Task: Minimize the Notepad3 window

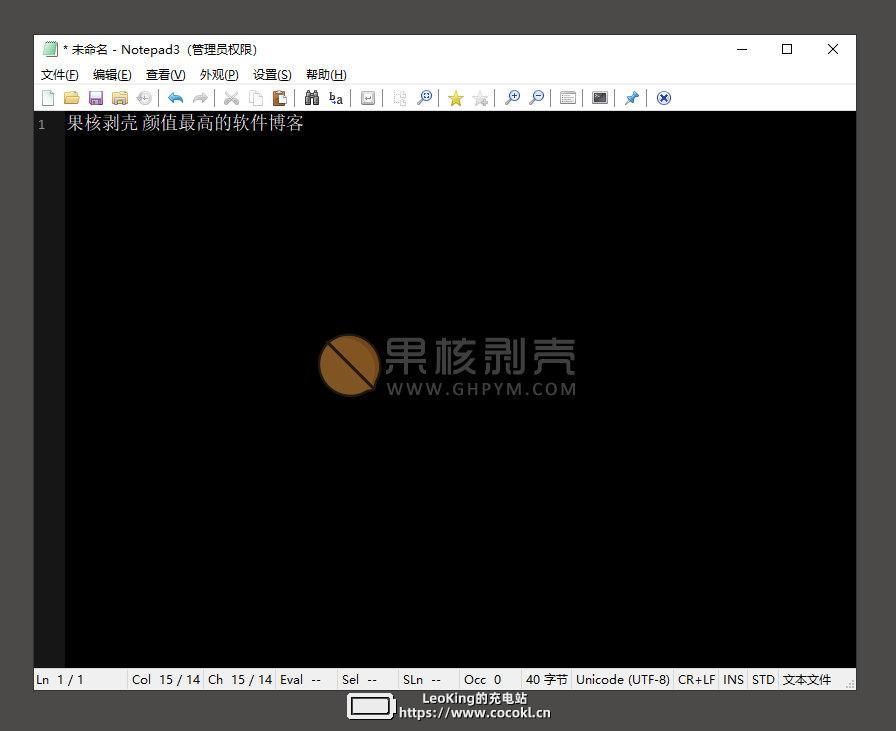Action: 742,49
